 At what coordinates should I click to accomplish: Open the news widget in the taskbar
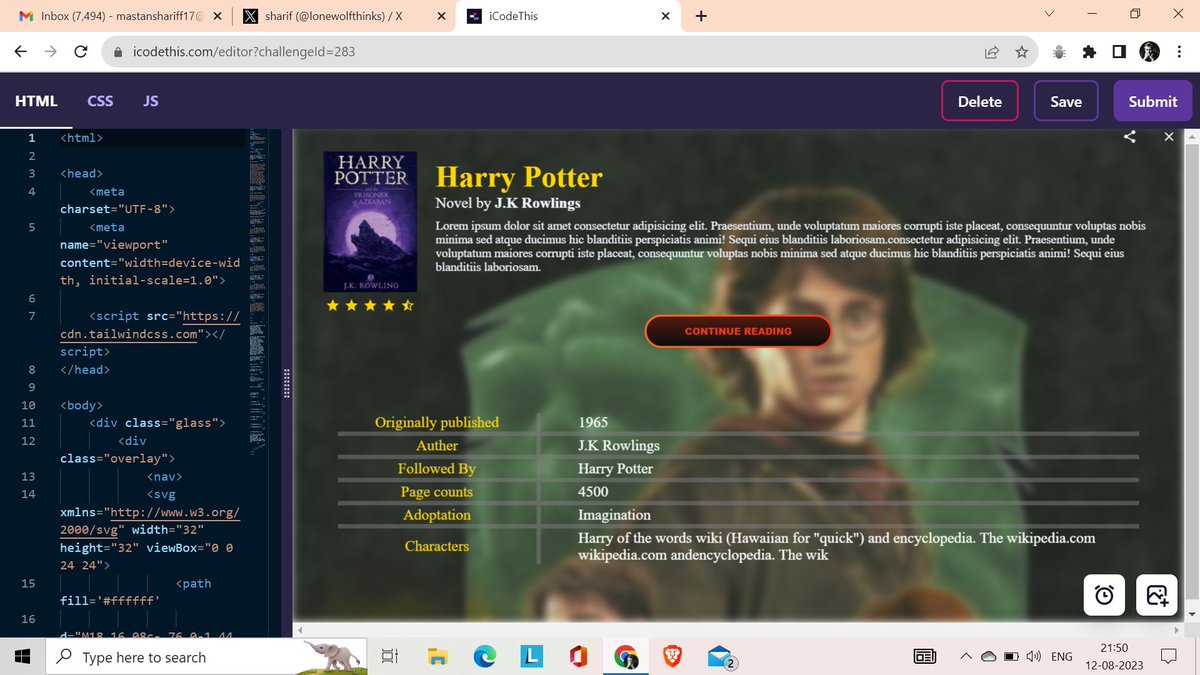pyautogui.click(x=926, y=657)
